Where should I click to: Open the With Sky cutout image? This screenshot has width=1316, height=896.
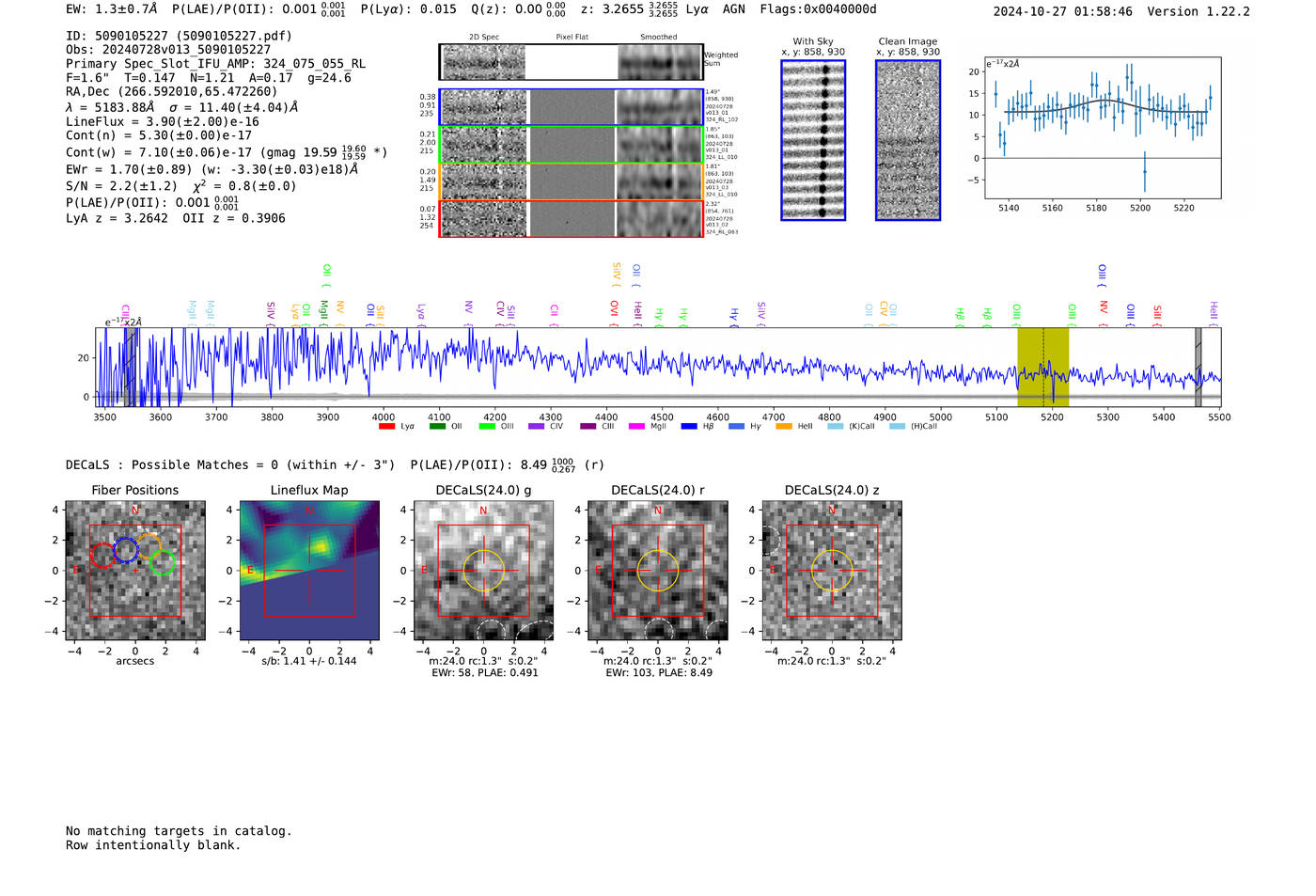pyautogui.click(x=813, y=140)
